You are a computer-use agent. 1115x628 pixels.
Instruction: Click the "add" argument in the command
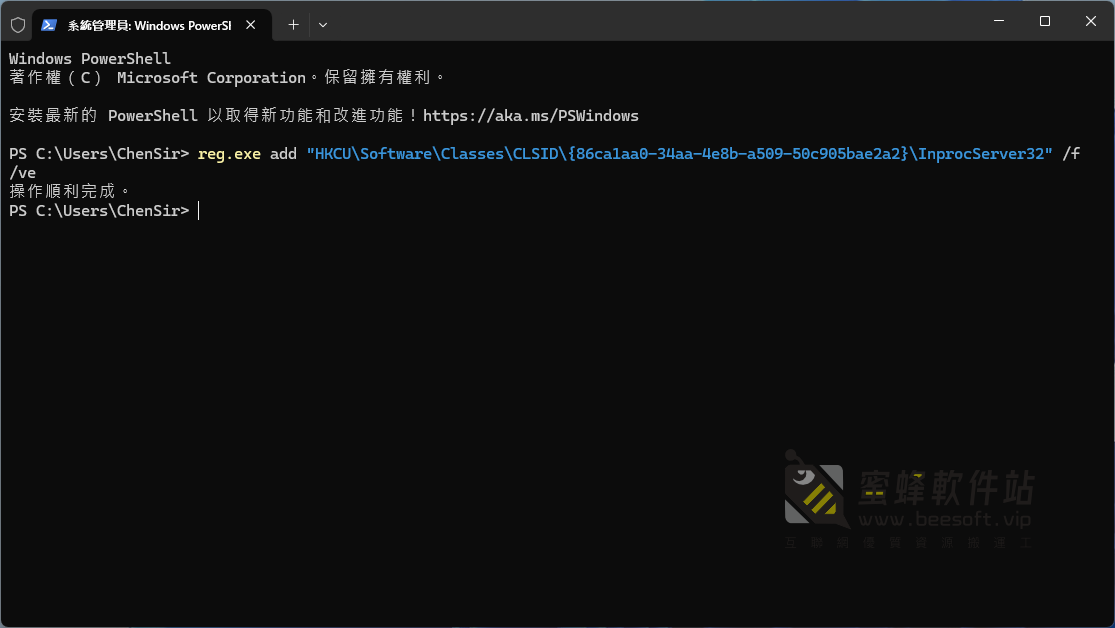coord(283,154)
